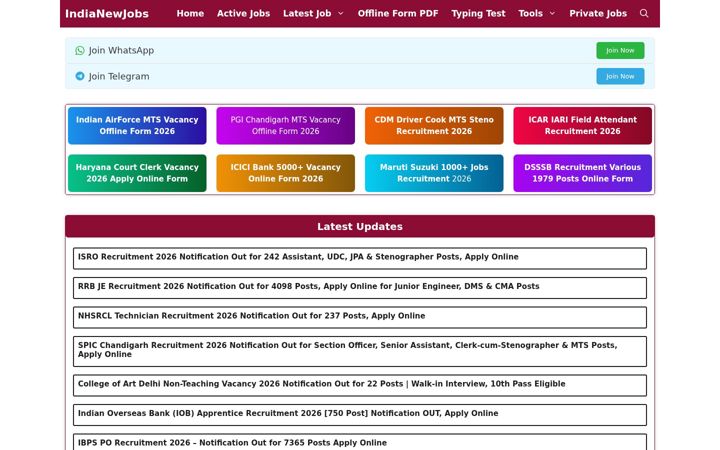Open ISRO Recruitment 2026 notification link
The width and height of the screenshot is (720, 450).
point(298,257)
